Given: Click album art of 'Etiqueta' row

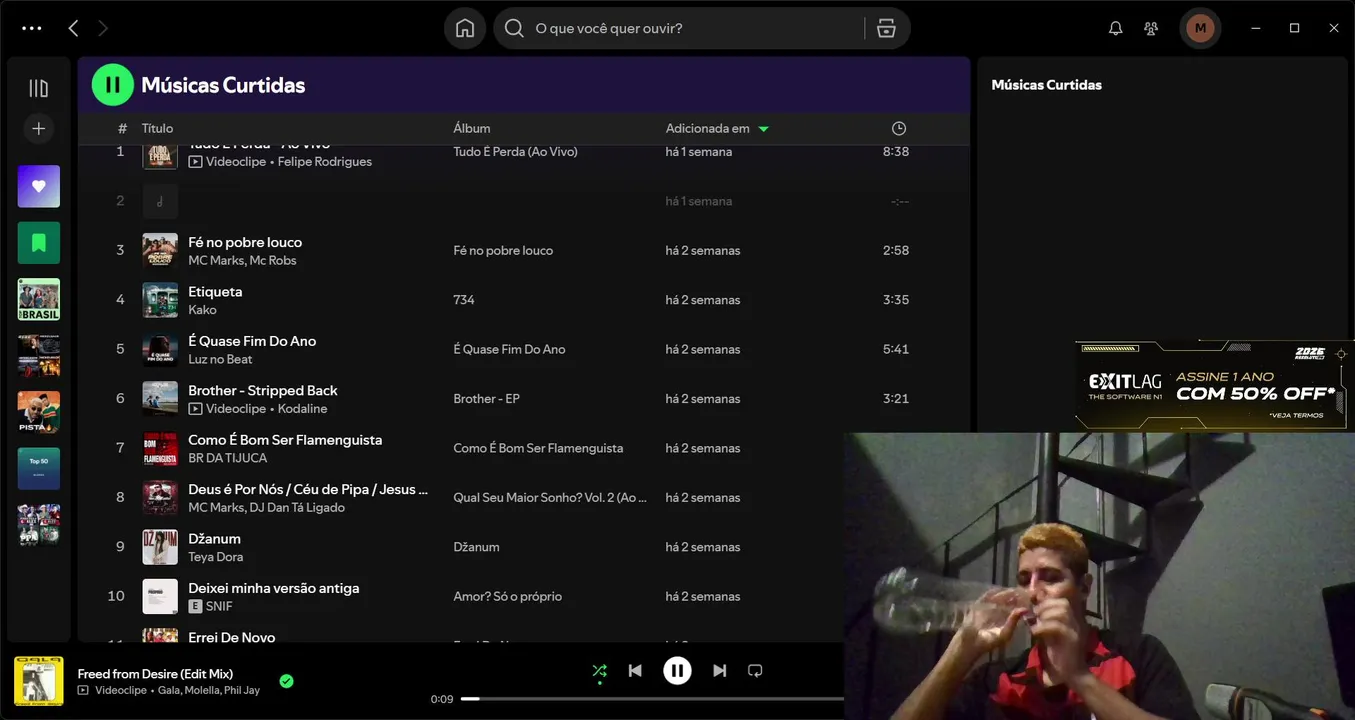Looking at the screenshot, I should (160, 300).
